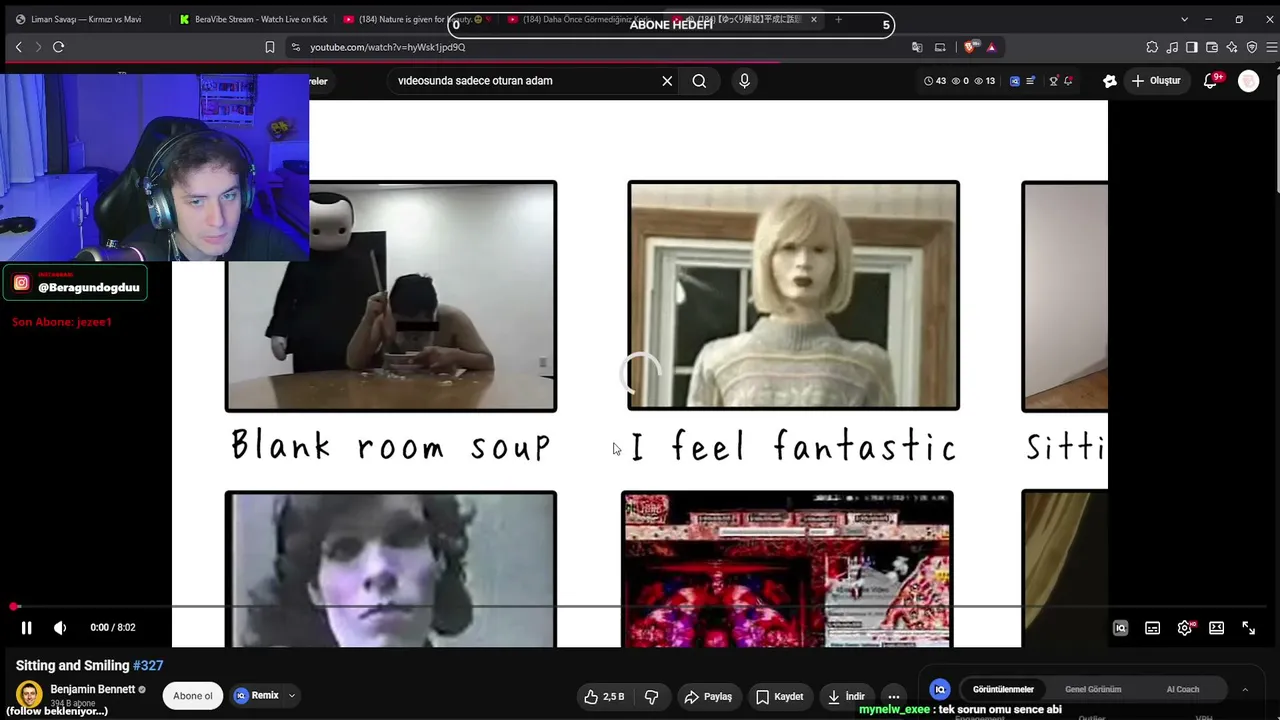Screen dimensions: 1280x720
Task: Open the browser main hamburger menu
Action: pyautogui.click(x=1272, y=47)
